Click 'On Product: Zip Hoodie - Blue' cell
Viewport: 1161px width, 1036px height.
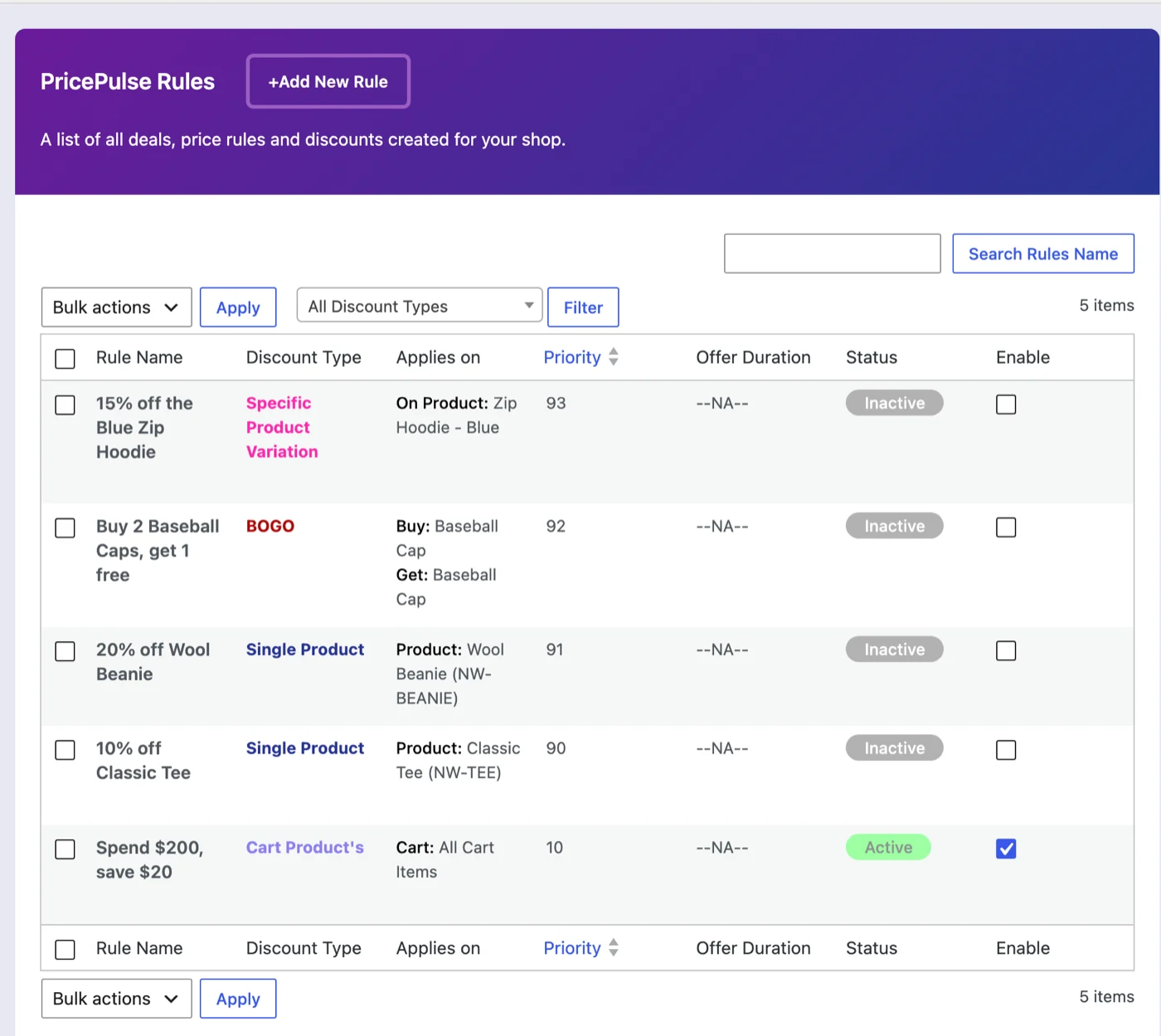456,416
